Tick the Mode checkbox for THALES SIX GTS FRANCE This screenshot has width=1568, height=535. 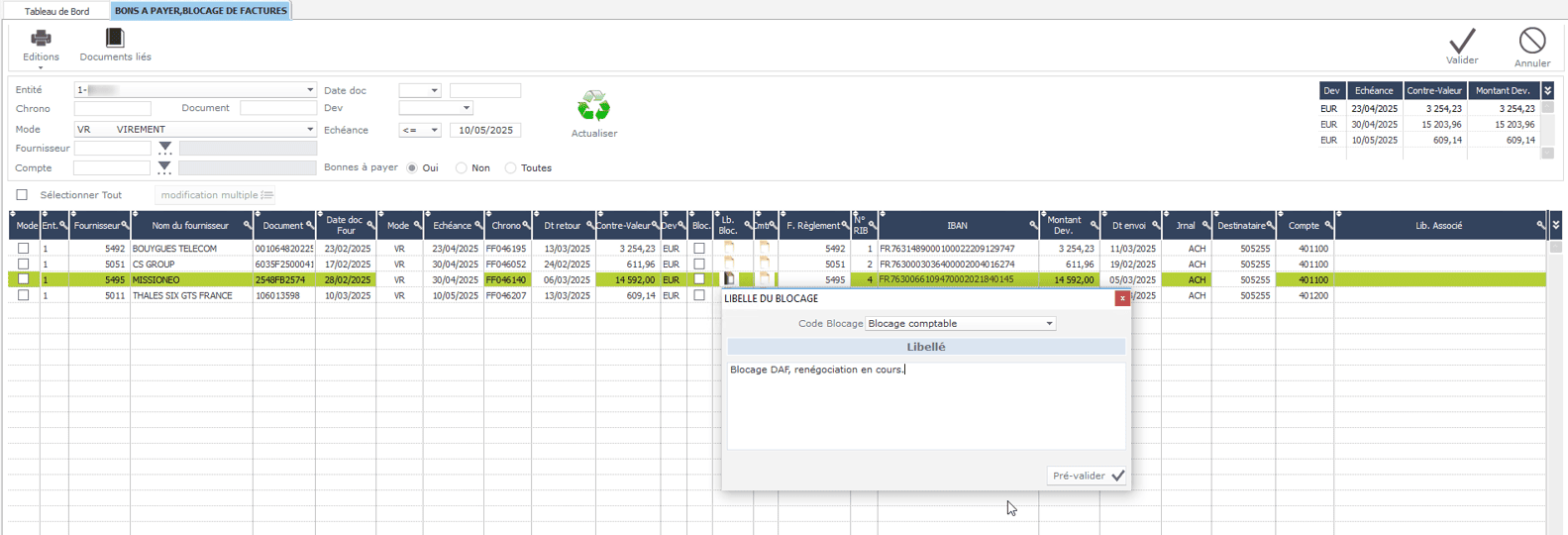pos(24,295)
